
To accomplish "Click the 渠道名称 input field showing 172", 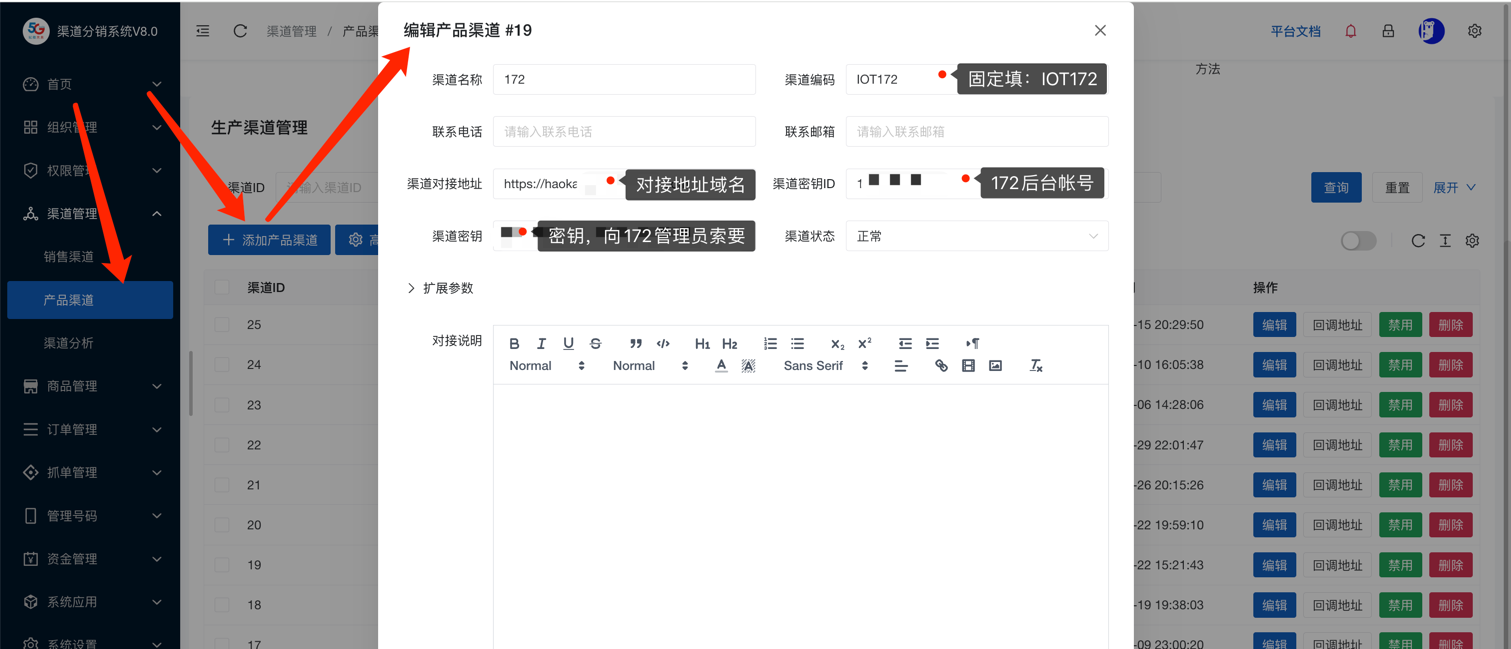I will pyautogui.click(x=624, y=79).
